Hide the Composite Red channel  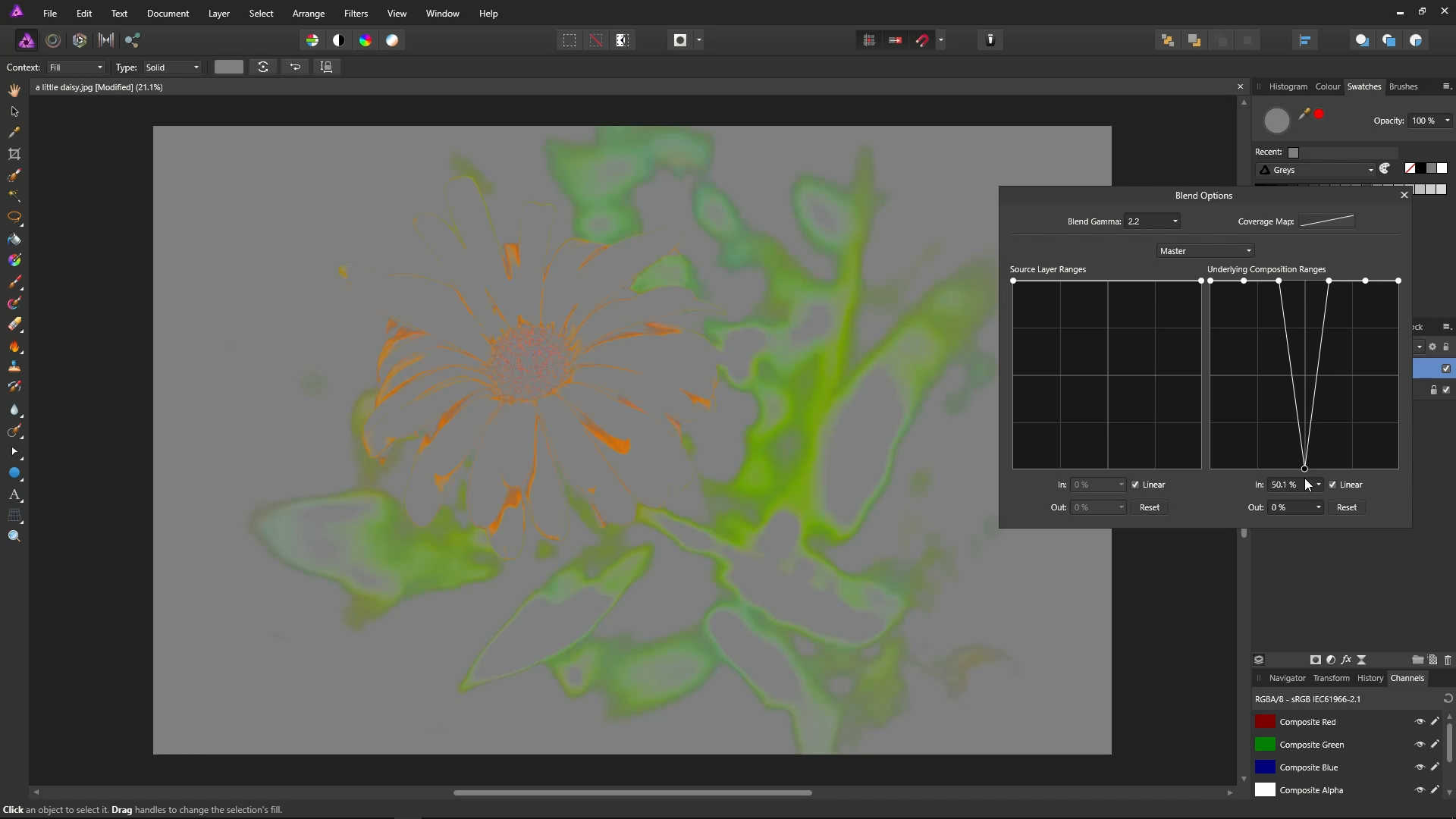[1420, 722]
